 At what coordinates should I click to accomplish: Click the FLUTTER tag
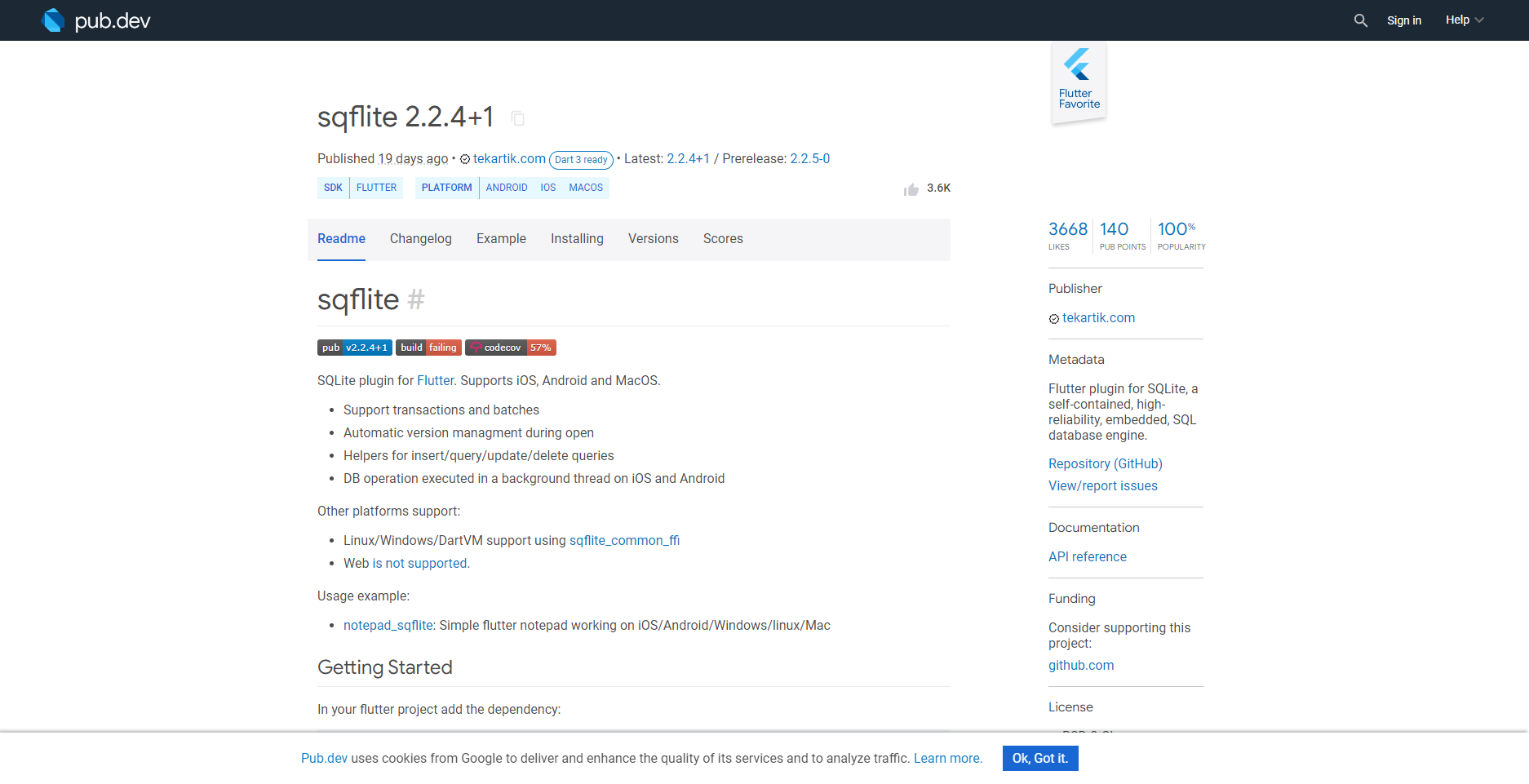(376, 188)
